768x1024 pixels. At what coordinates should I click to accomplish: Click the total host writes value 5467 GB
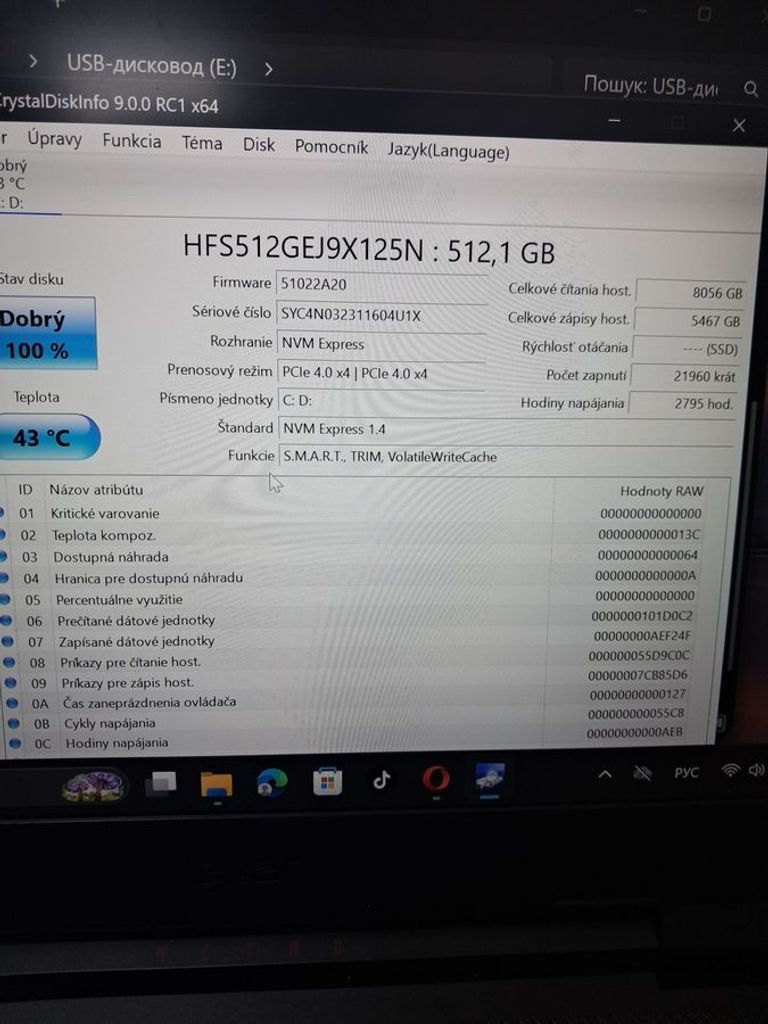click(690, 321)
